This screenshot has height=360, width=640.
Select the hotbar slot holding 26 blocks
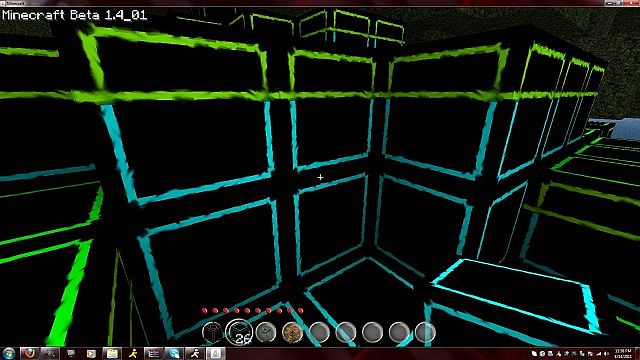[x=239, y=332]
